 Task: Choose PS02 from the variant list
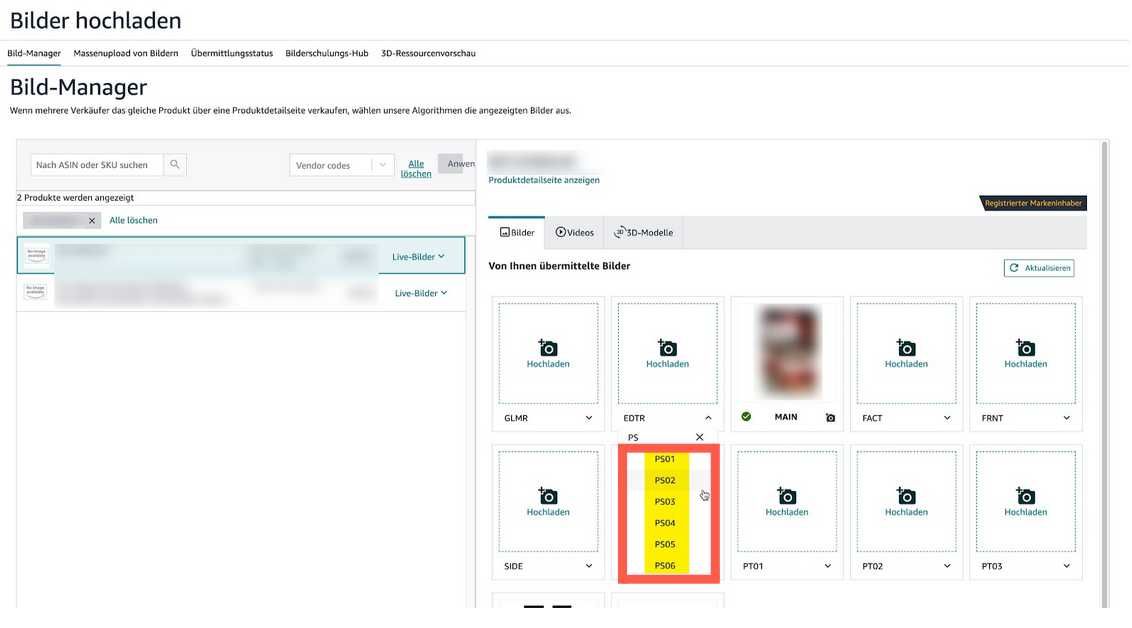tap(665, 480)
